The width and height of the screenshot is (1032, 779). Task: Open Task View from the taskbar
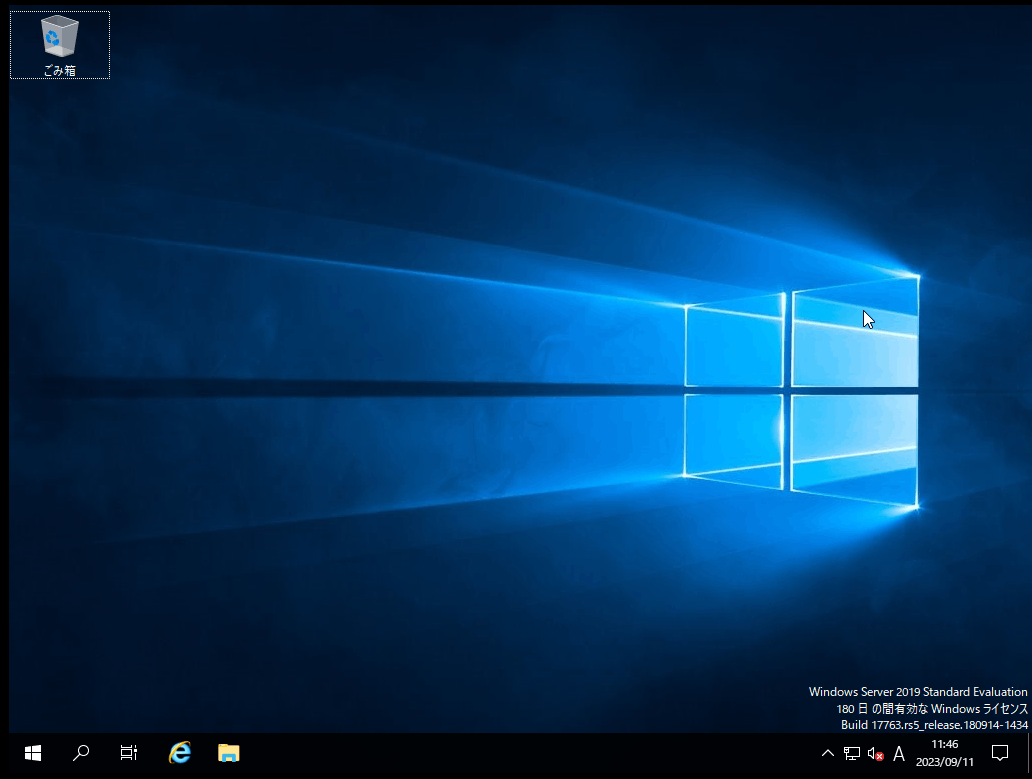129,753
